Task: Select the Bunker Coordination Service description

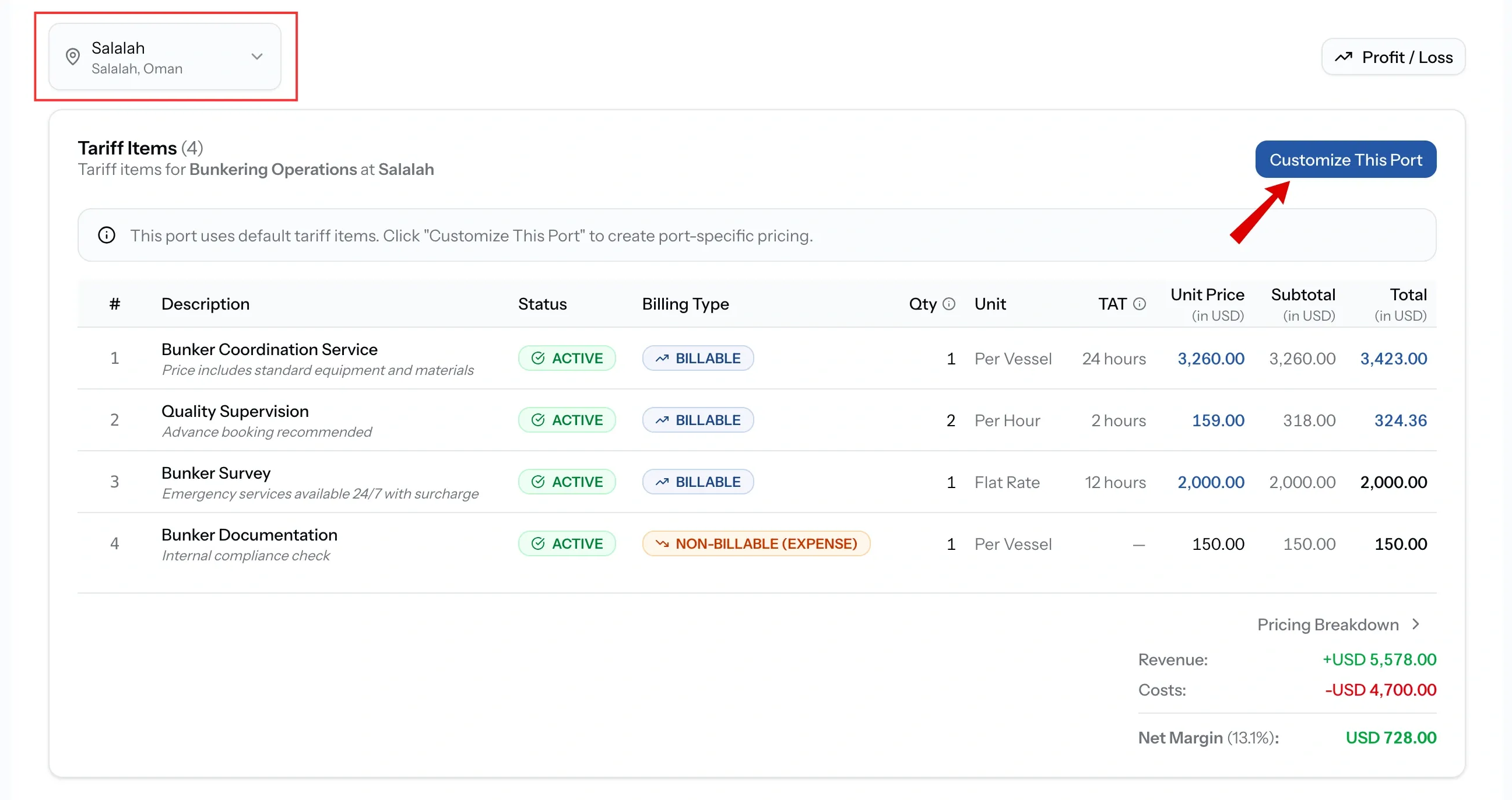Action: 269,349
